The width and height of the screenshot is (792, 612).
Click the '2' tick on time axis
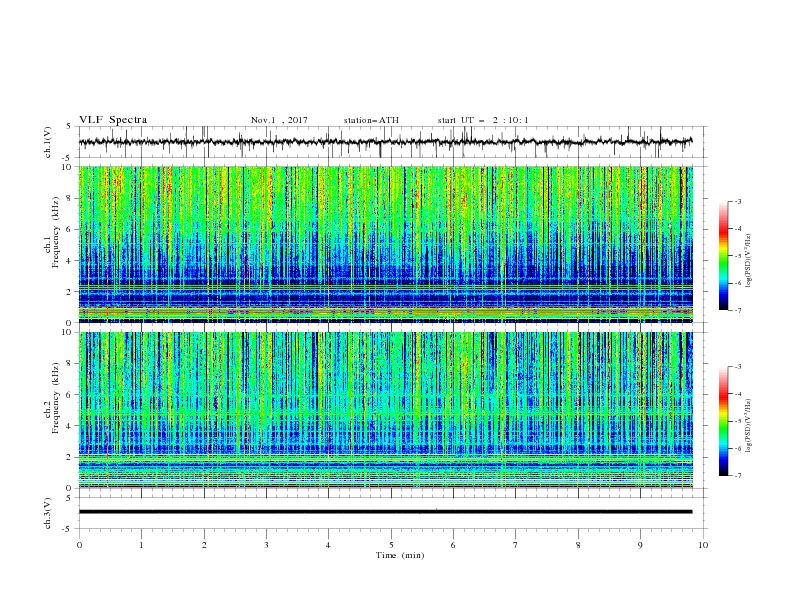coord(204,545)
